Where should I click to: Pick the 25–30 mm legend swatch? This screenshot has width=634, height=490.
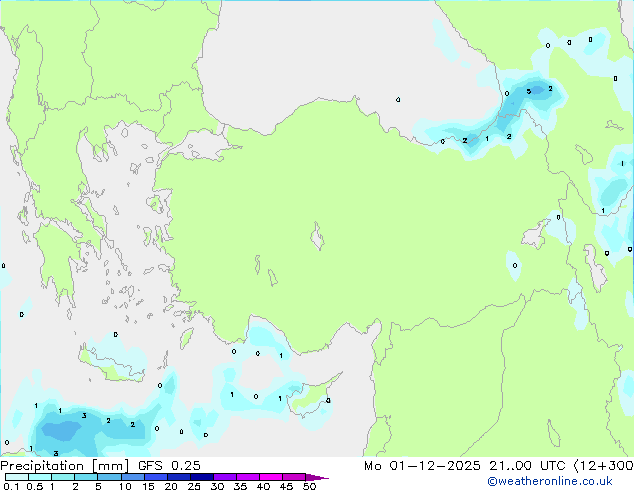202,477
